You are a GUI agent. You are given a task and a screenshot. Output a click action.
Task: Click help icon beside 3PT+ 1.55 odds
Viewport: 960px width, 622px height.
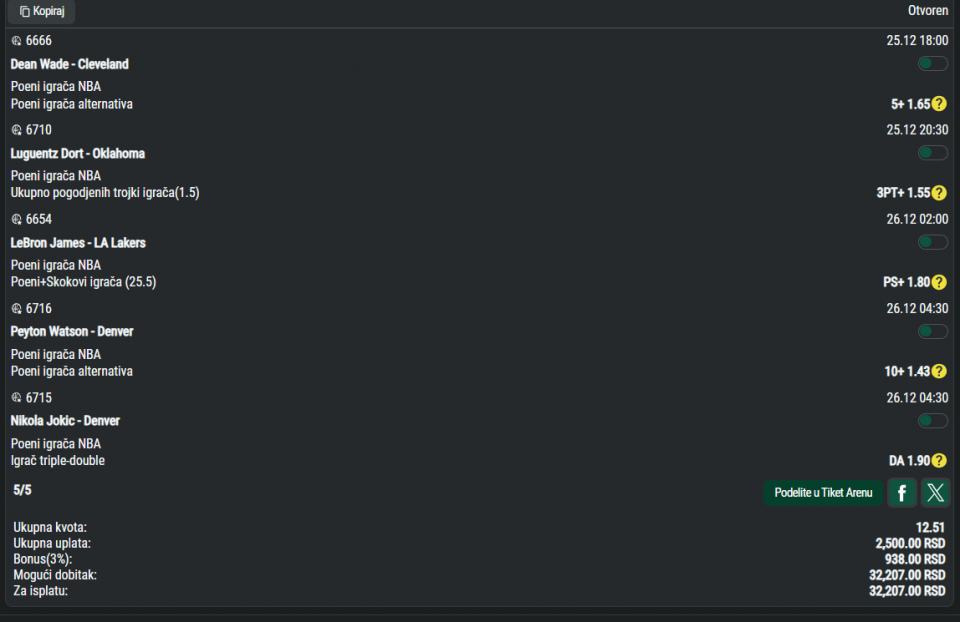pos(939,193)
